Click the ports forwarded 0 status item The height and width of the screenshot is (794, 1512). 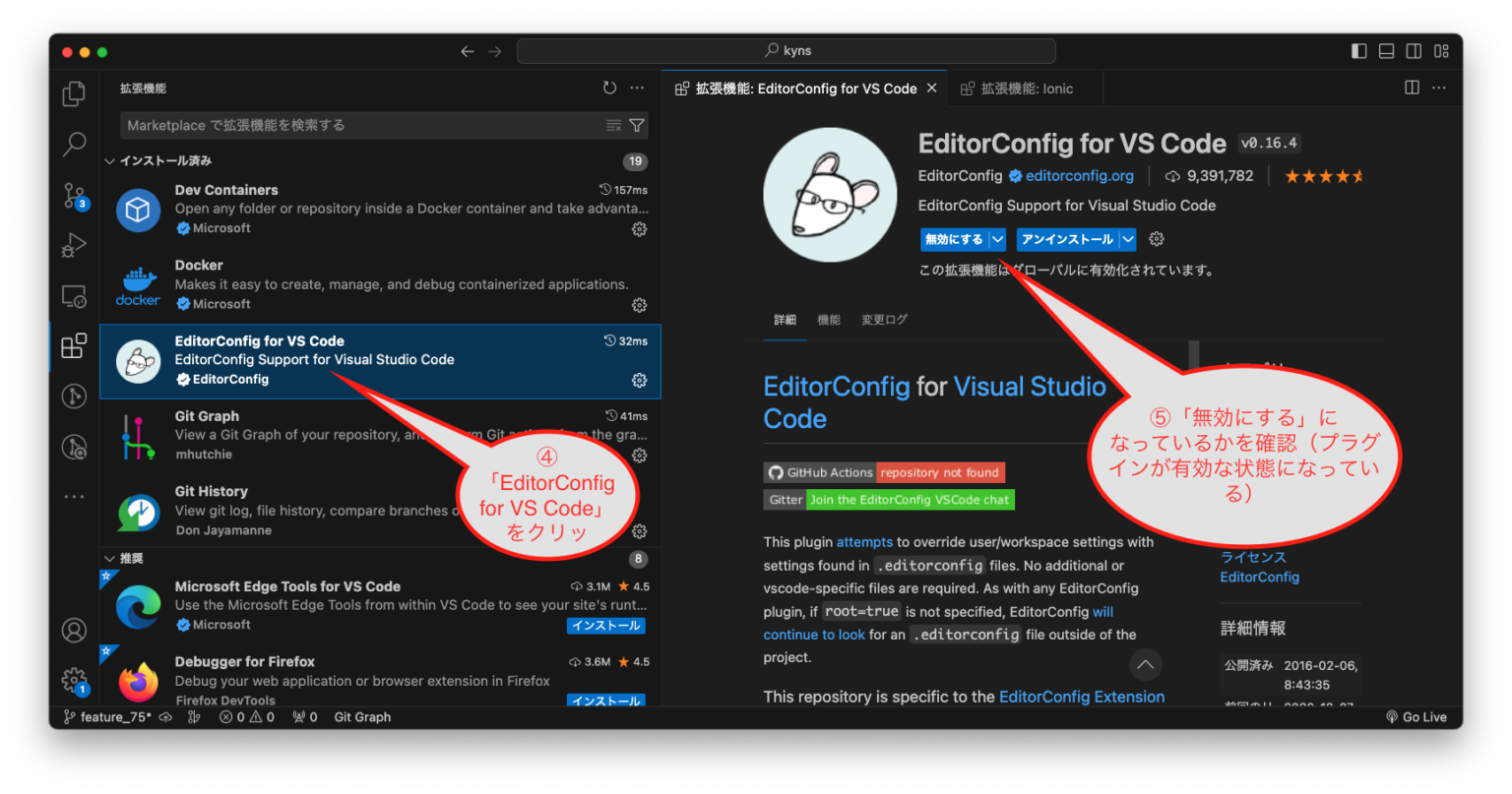point(305,717)
